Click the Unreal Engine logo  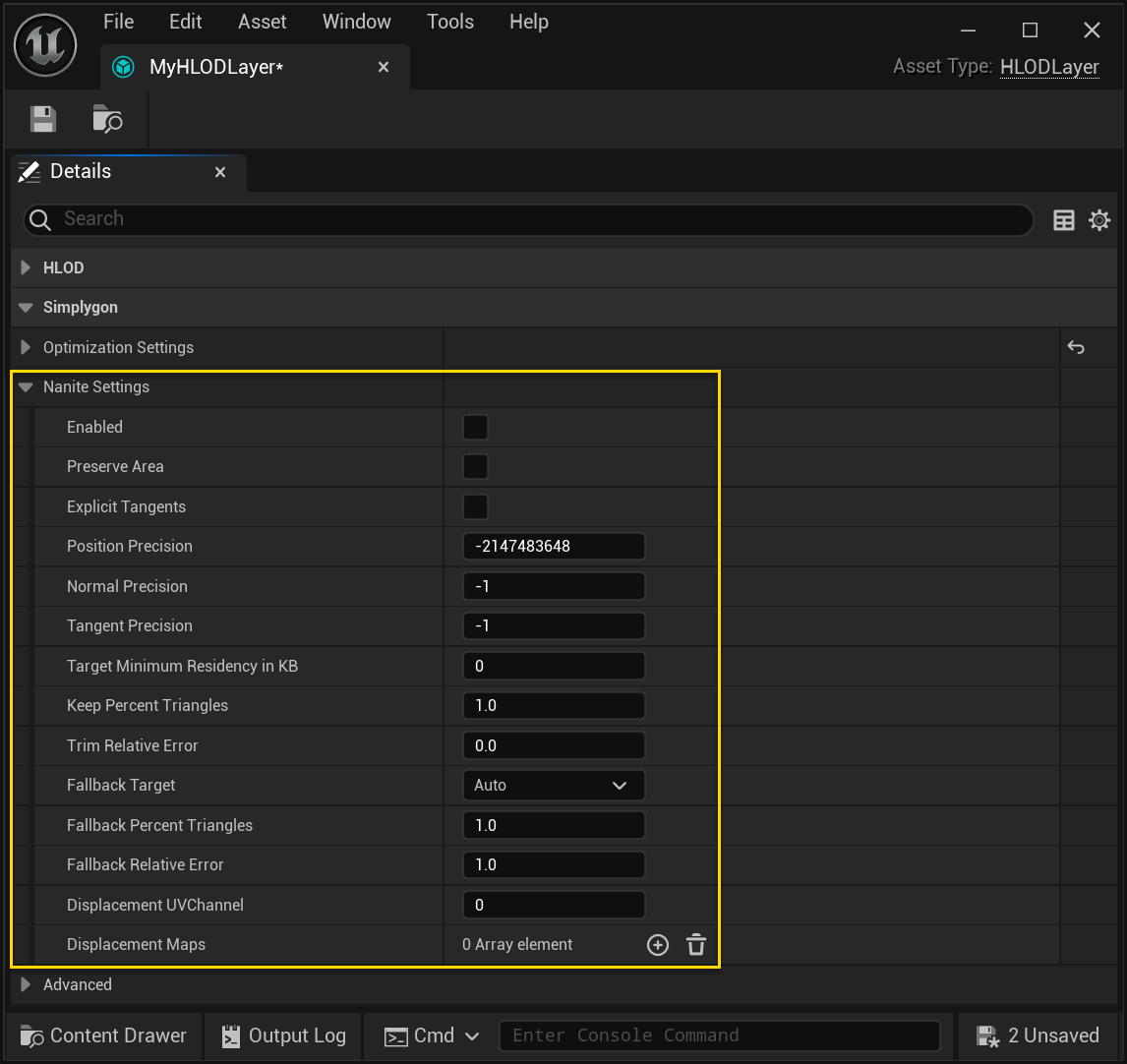click(x=44, y=45)
